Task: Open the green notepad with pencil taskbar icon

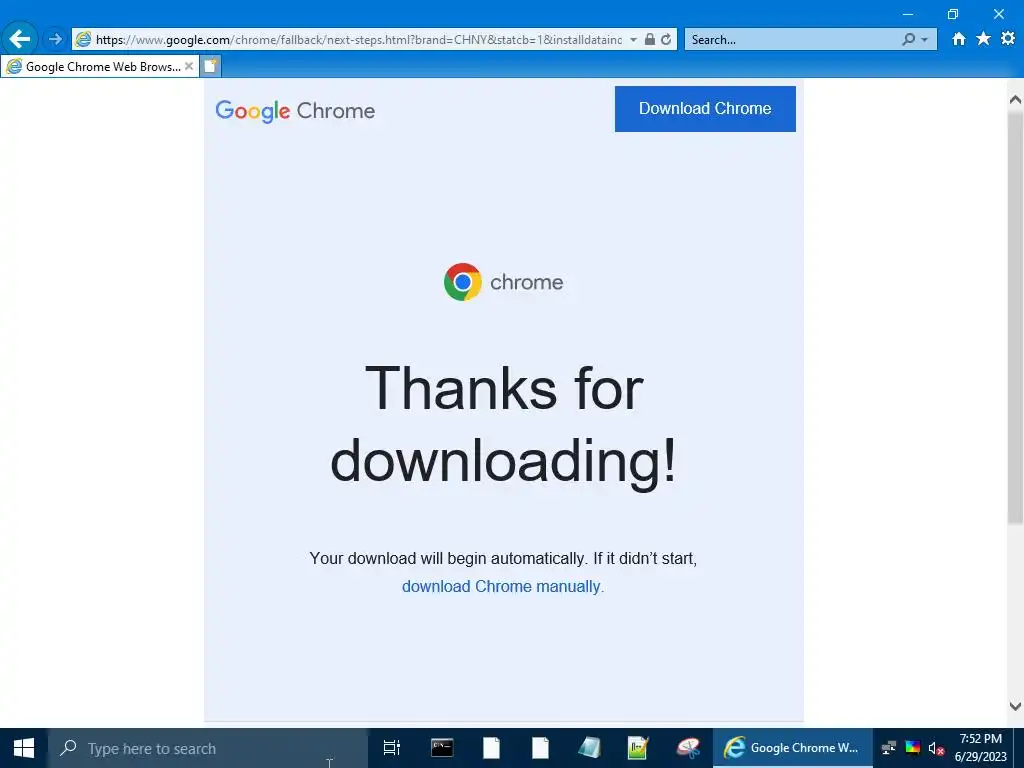Action: click(637, 748)
